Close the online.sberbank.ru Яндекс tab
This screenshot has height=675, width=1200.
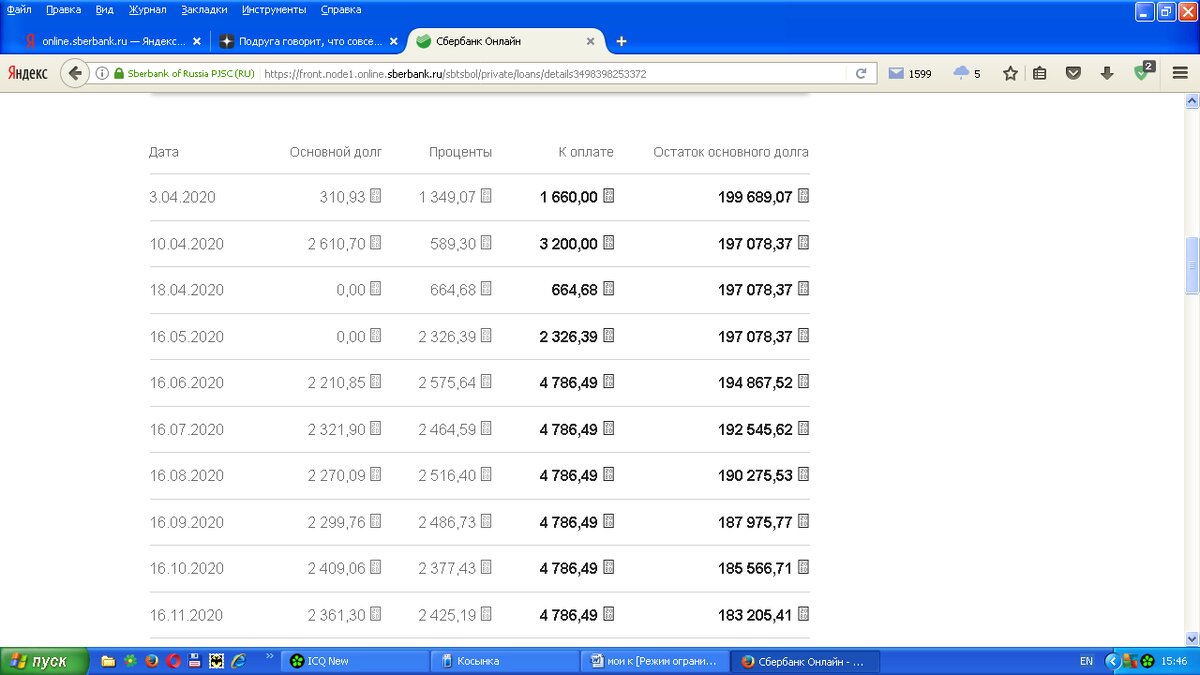pos(196,41)
